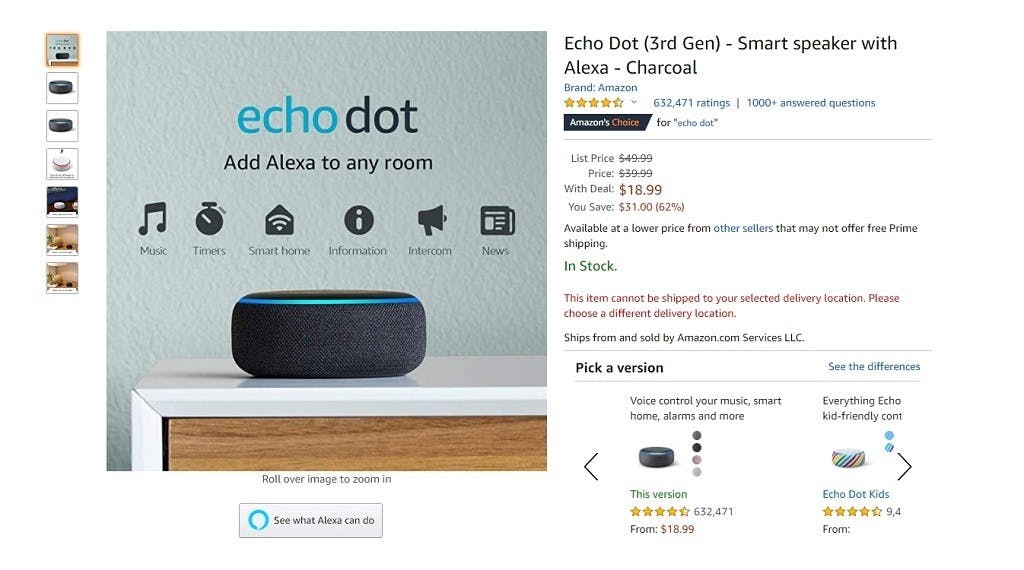Click the other sellers link
Screen dimensions: 1024x570
743,228
